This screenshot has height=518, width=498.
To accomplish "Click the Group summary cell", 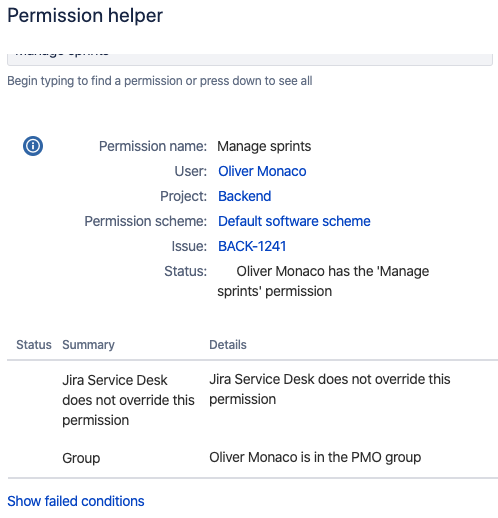I will point(81,458).
